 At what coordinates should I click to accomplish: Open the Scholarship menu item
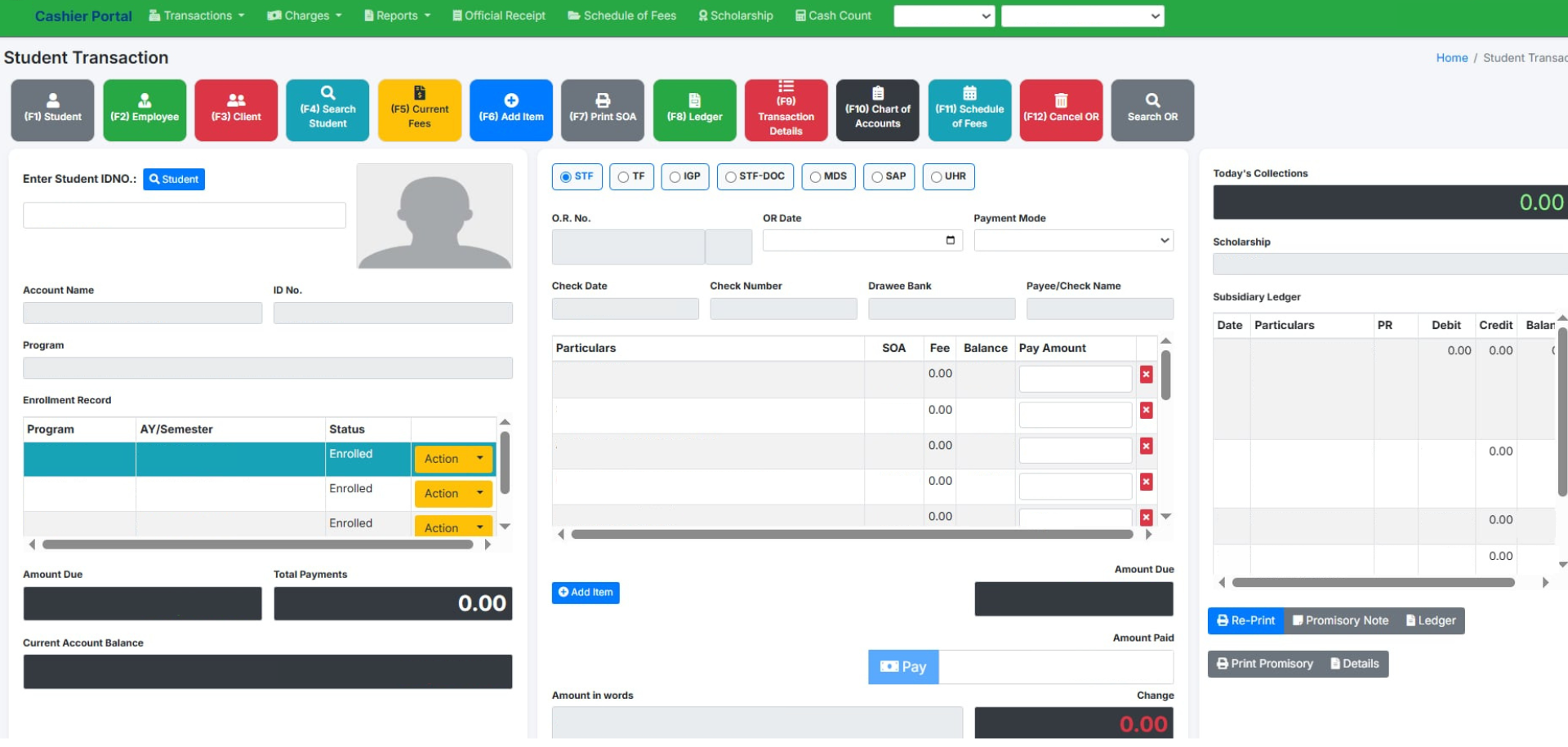(x=735, y=16)
